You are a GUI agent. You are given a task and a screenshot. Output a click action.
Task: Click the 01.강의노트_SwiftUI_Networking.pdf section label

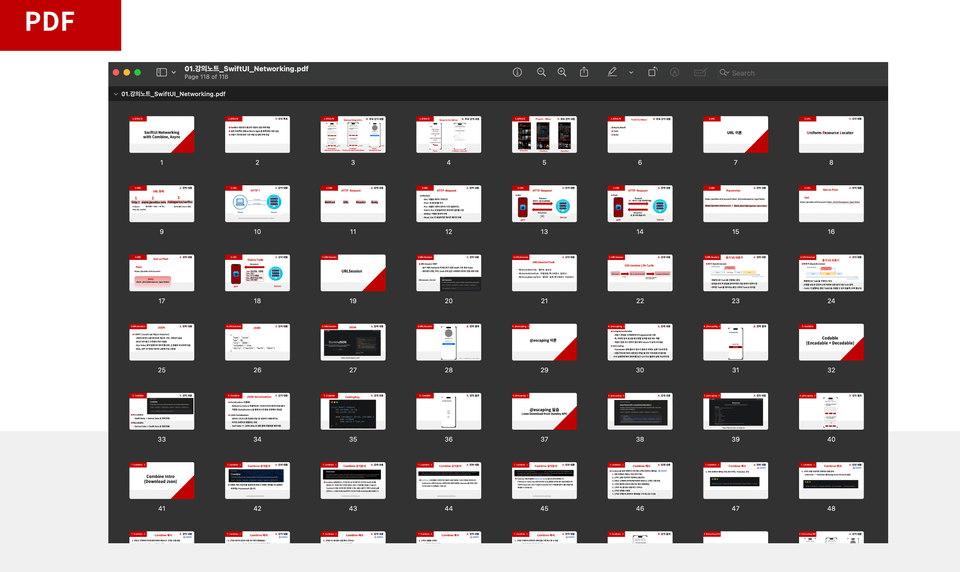[x=173, y=94]
